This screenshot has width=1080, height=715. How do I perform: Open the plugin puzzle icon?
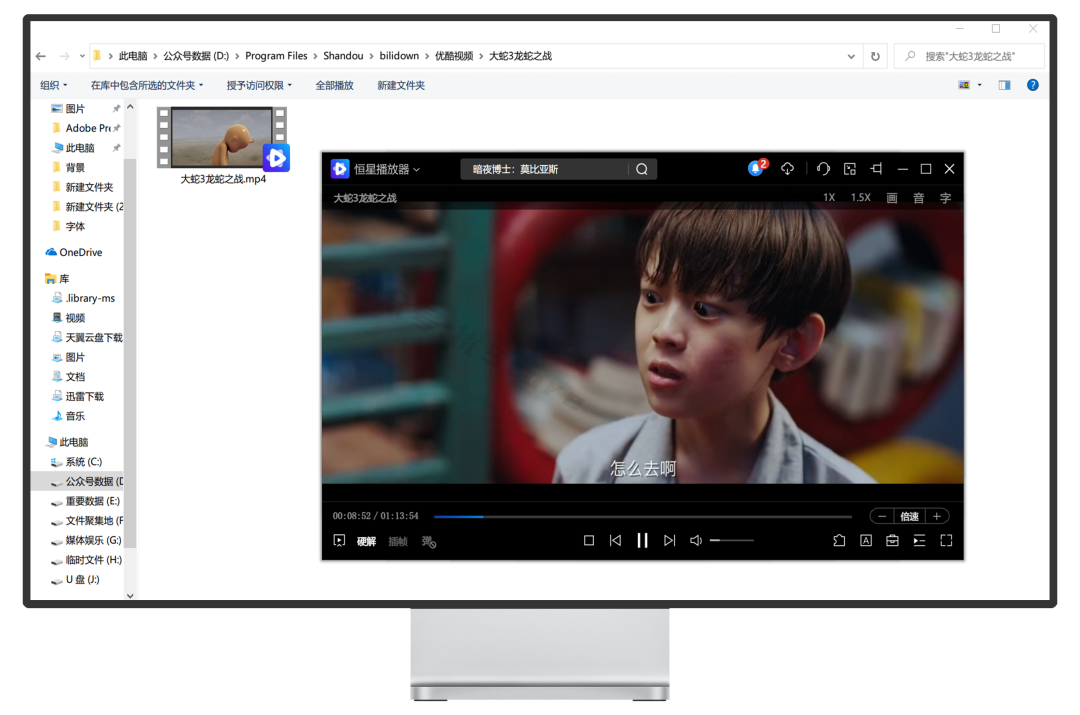[839, 541]
